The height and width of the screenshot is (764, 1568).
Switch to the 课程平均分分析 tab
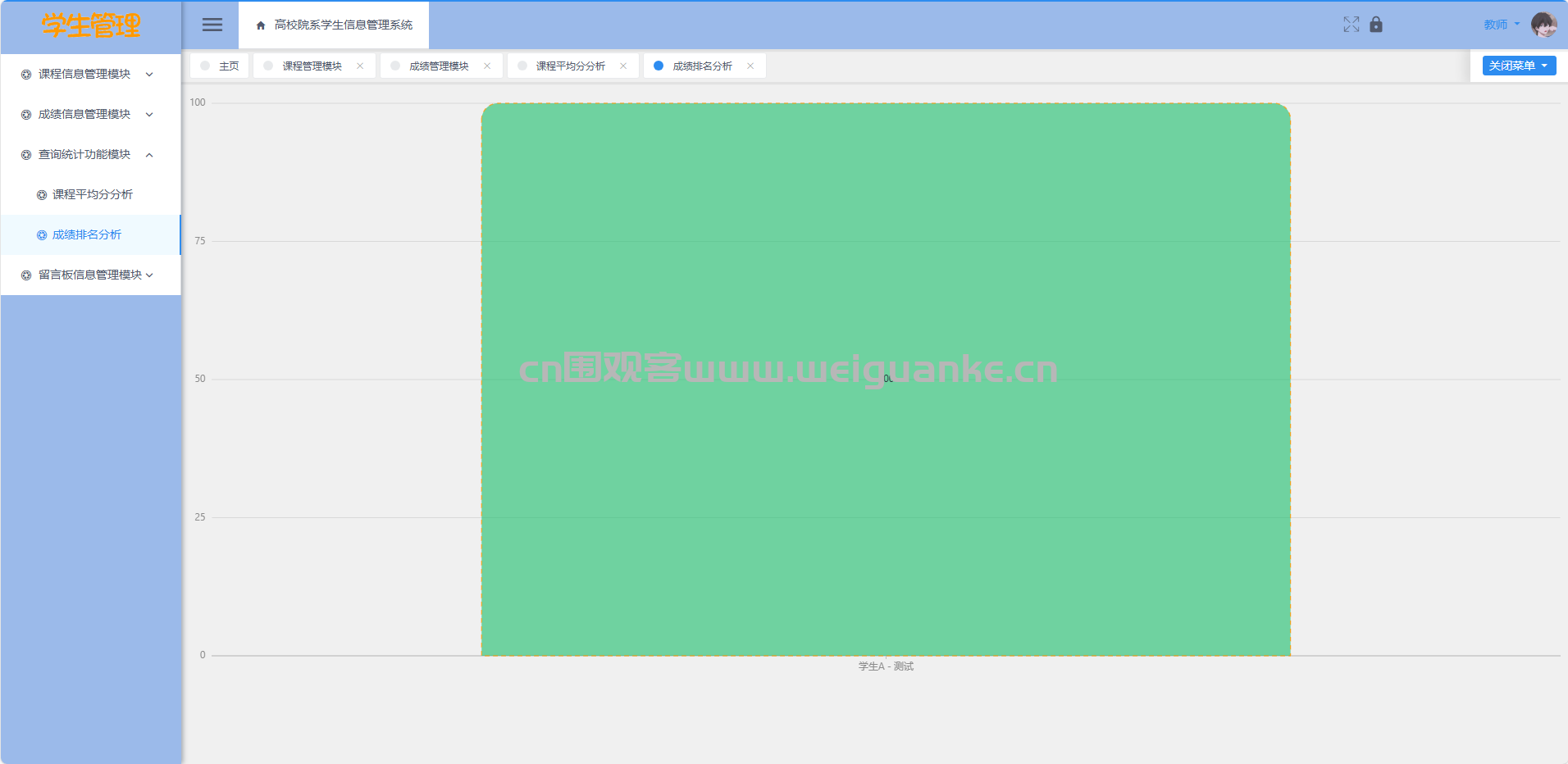[570, 66]
